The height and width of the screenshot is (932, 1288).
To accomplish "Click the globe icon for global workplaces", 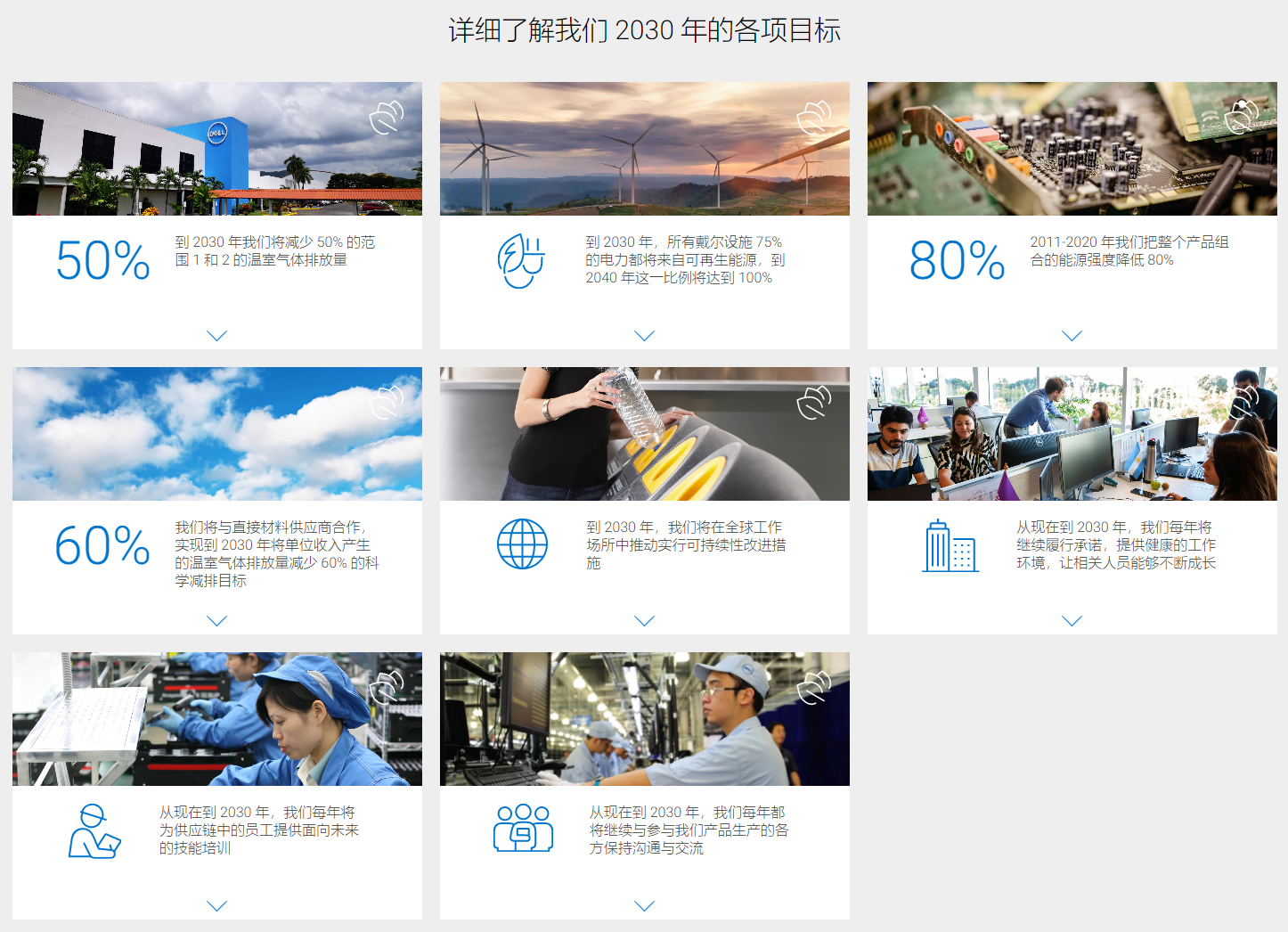I will [522, 544].
